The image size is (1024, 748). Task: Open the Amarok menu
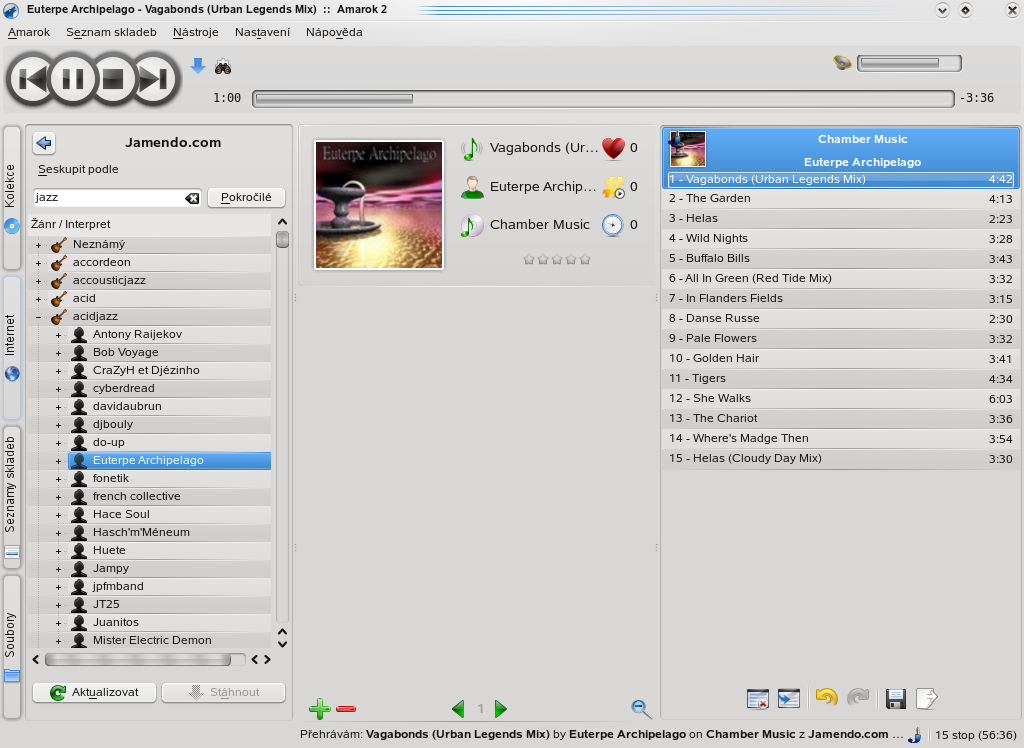click(x=29, y=32)
